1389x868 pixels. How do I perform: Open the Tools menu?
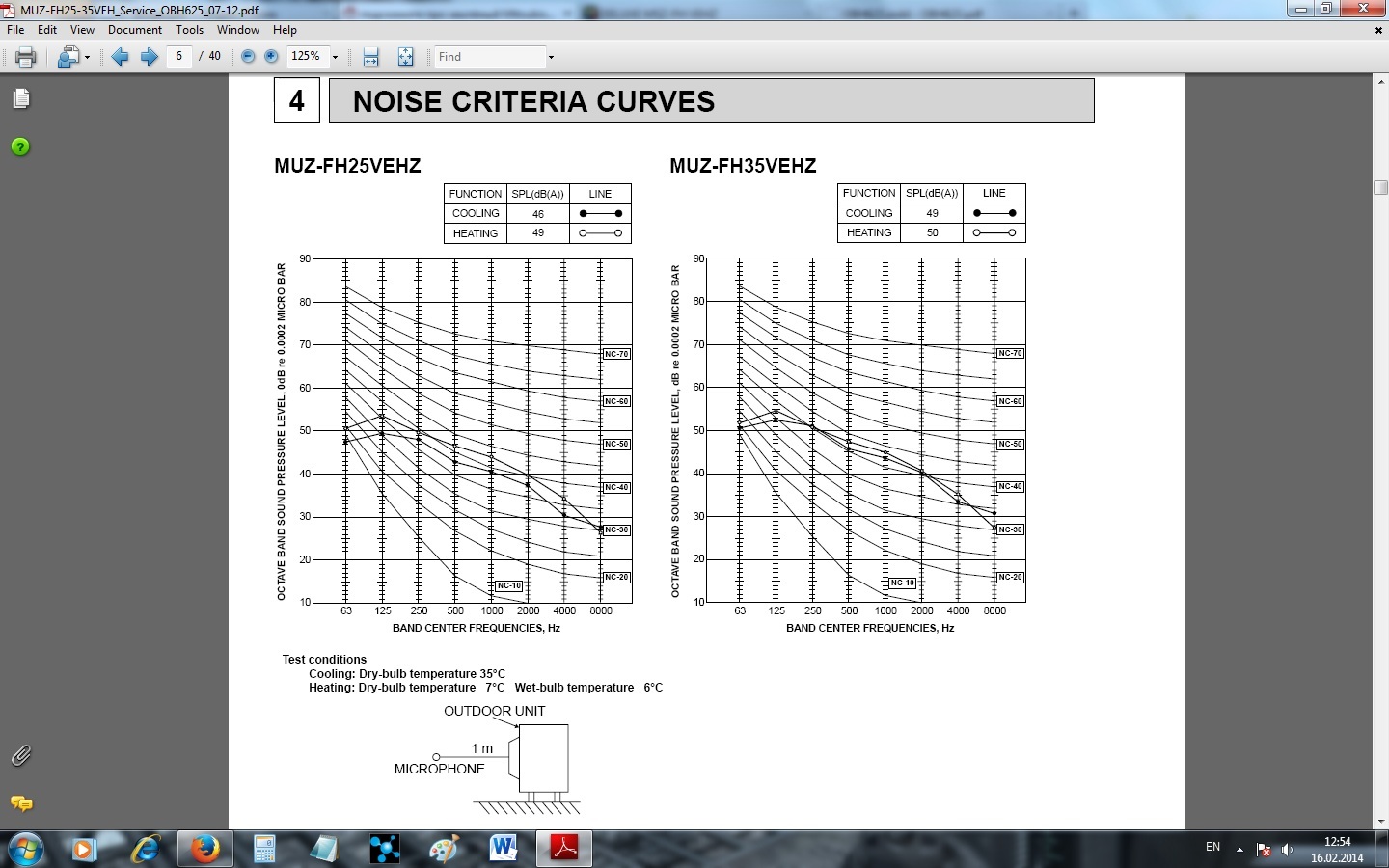pyautogui.click(x=189, y=30)
